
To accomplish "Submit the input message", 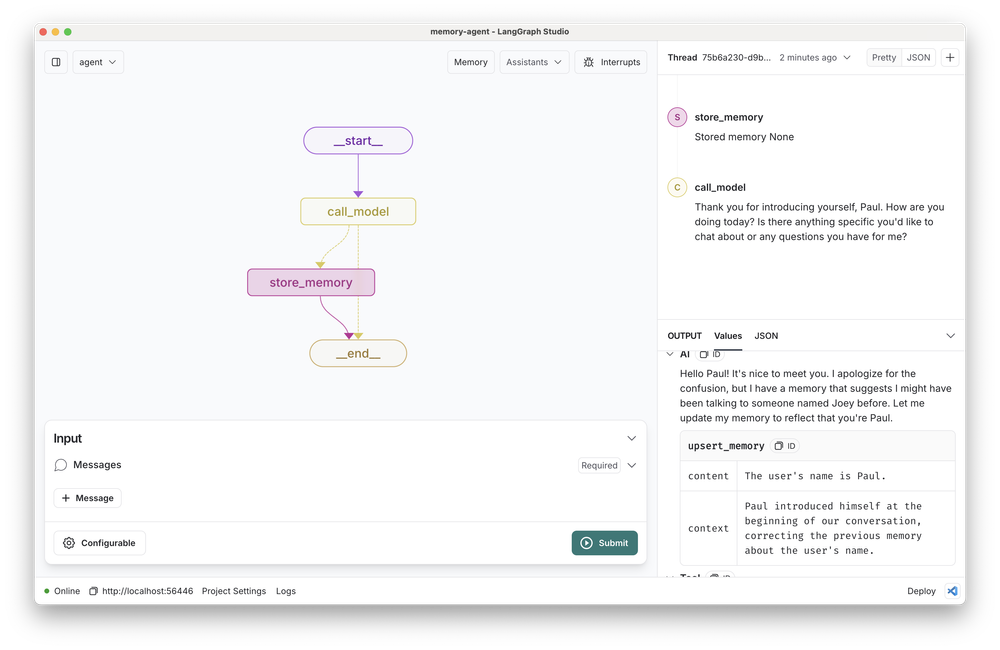I will point(604,542).
